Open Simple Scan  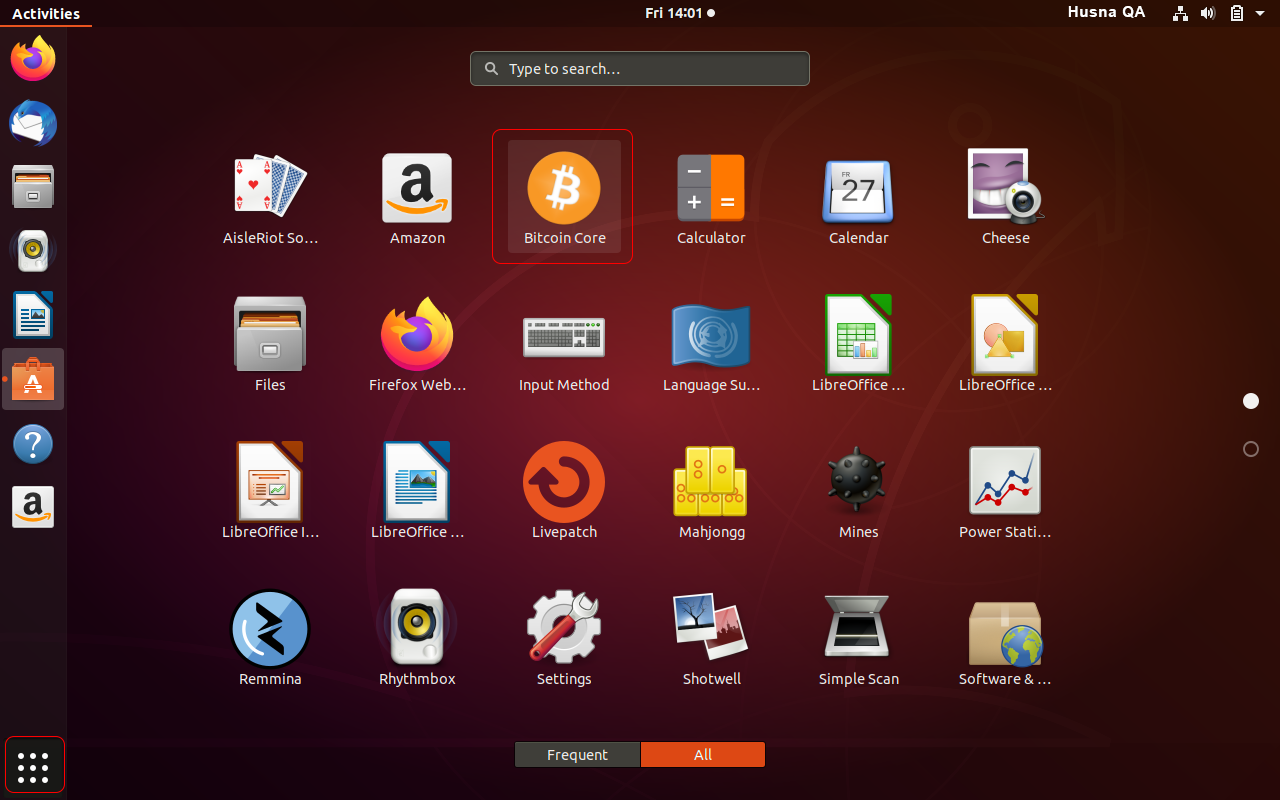click(x=858, y=639)
